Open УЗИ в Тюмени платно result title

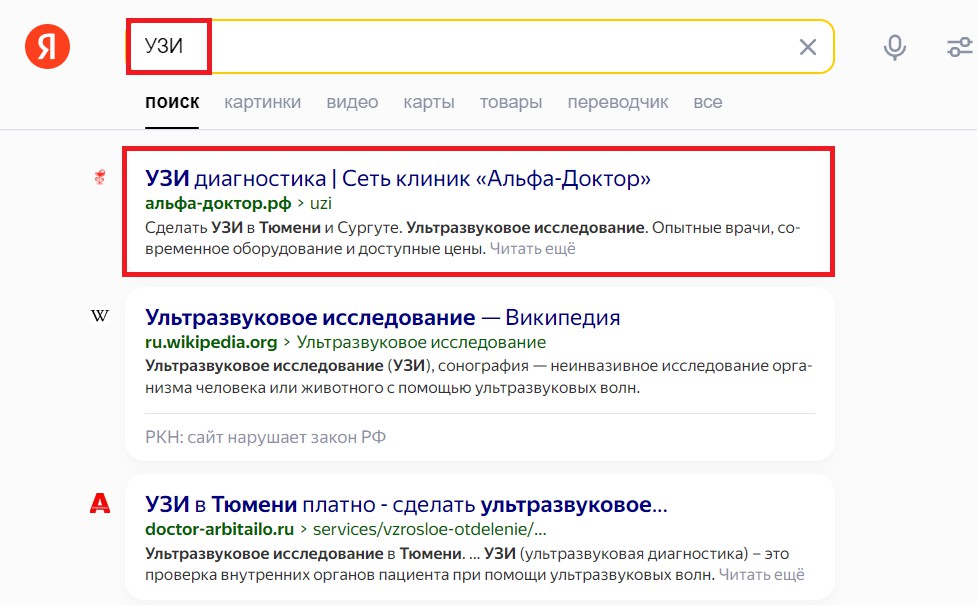[x=406, y=505]
